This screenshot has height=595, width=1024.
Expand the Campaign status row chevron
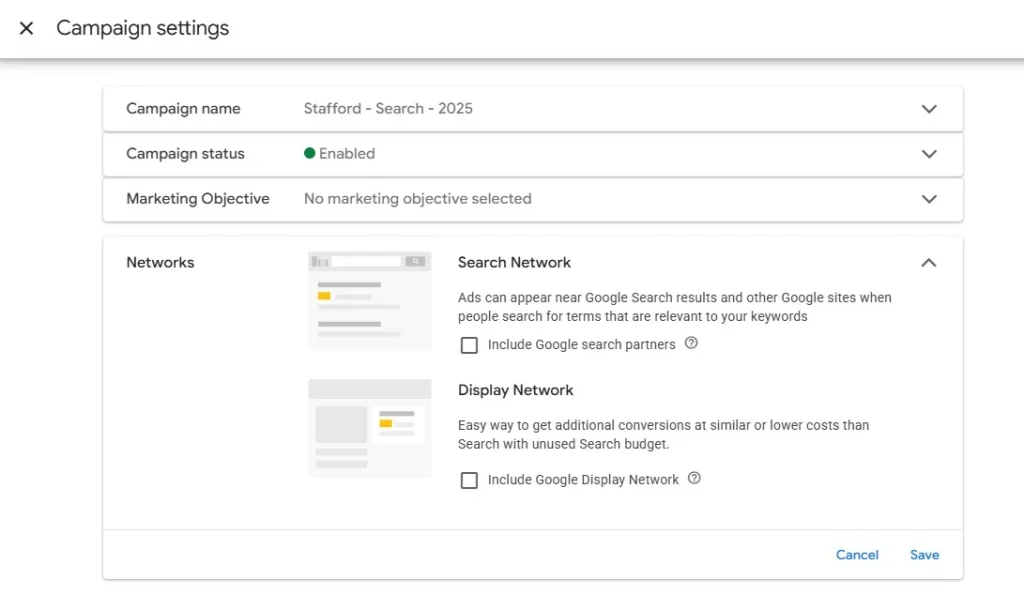(929, 154)
